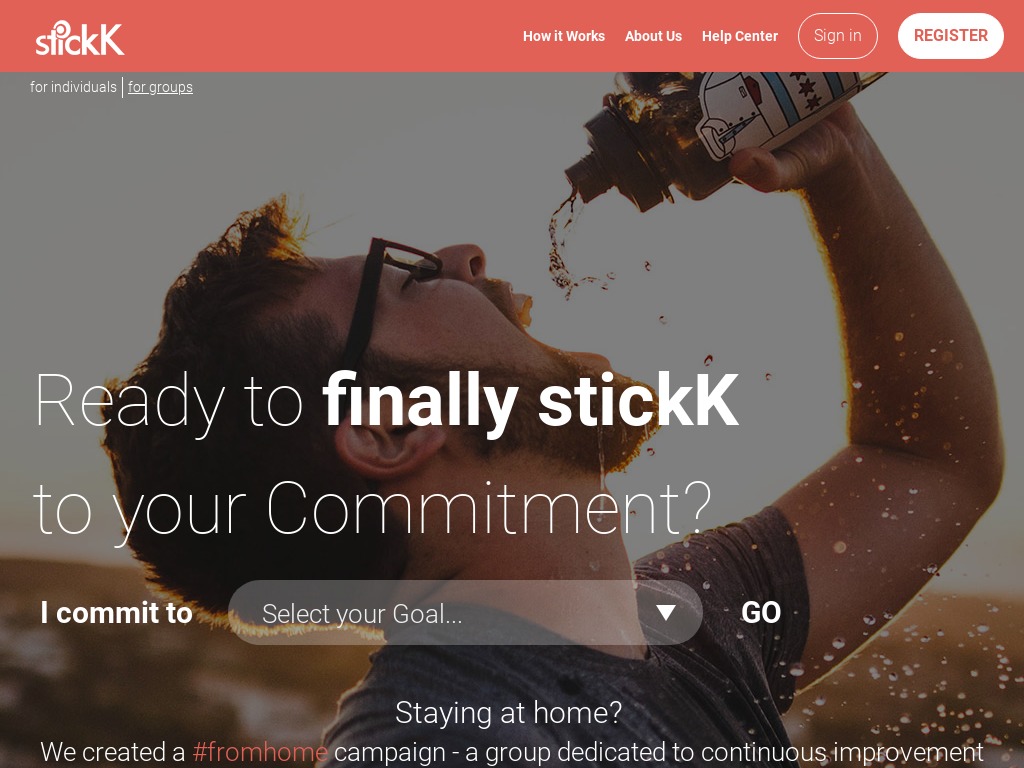Click the I commit to label
This screenshot has width=1024, height=768.
116,613
